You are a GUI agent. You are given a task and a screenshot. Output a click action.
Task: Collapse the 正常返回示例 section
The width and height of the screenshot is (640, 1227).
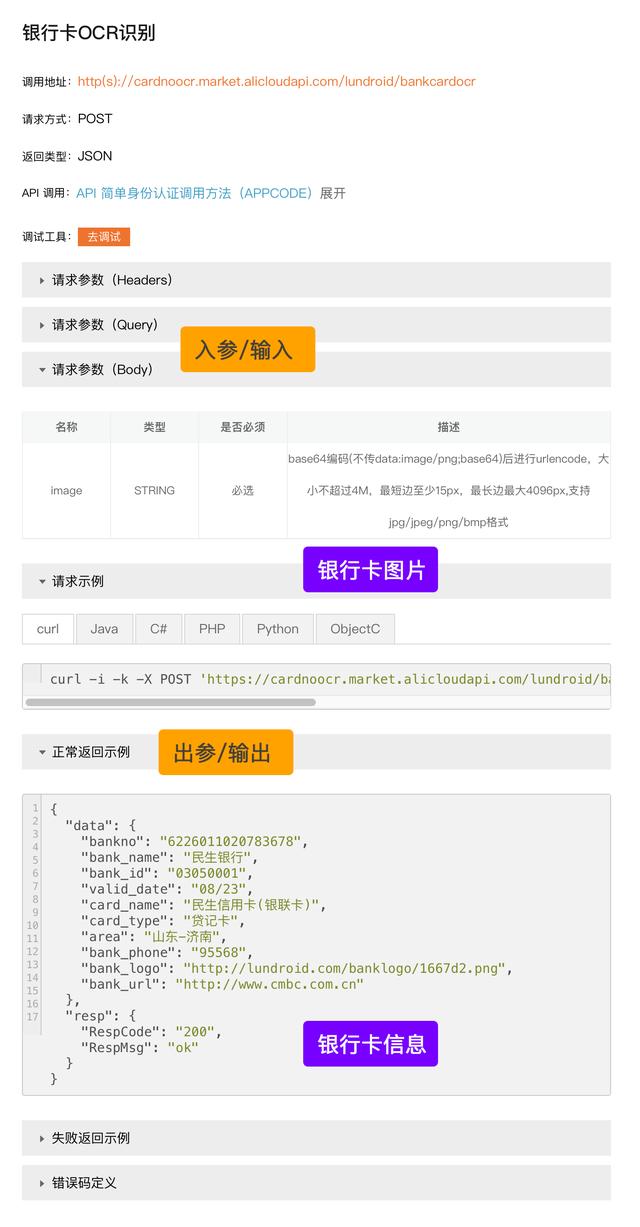90,752
